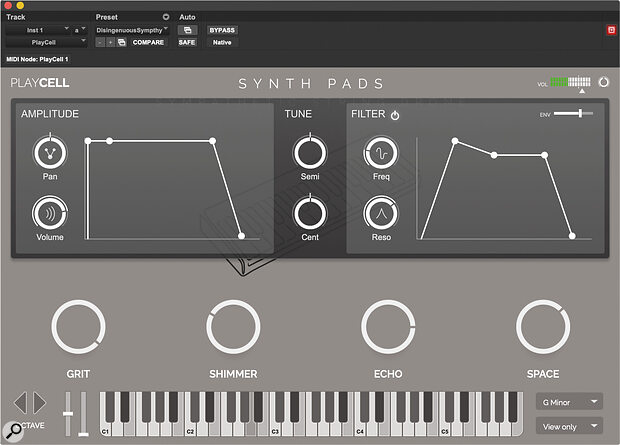Click the filter Reso knob

point(381,214)
